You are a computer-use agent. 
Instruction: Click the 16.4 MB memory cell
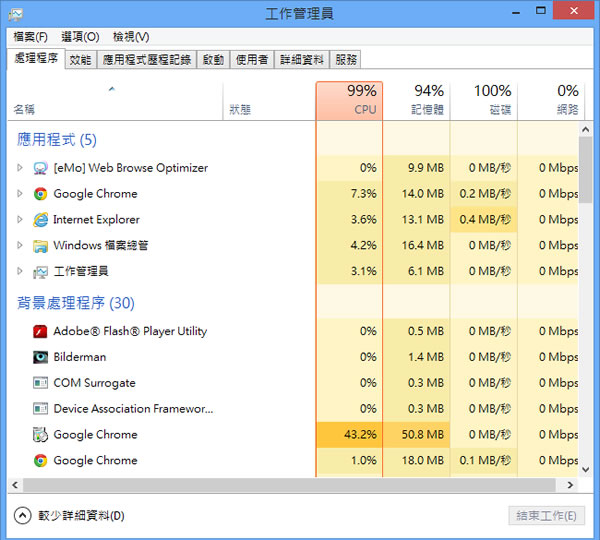tap(416, 245)
